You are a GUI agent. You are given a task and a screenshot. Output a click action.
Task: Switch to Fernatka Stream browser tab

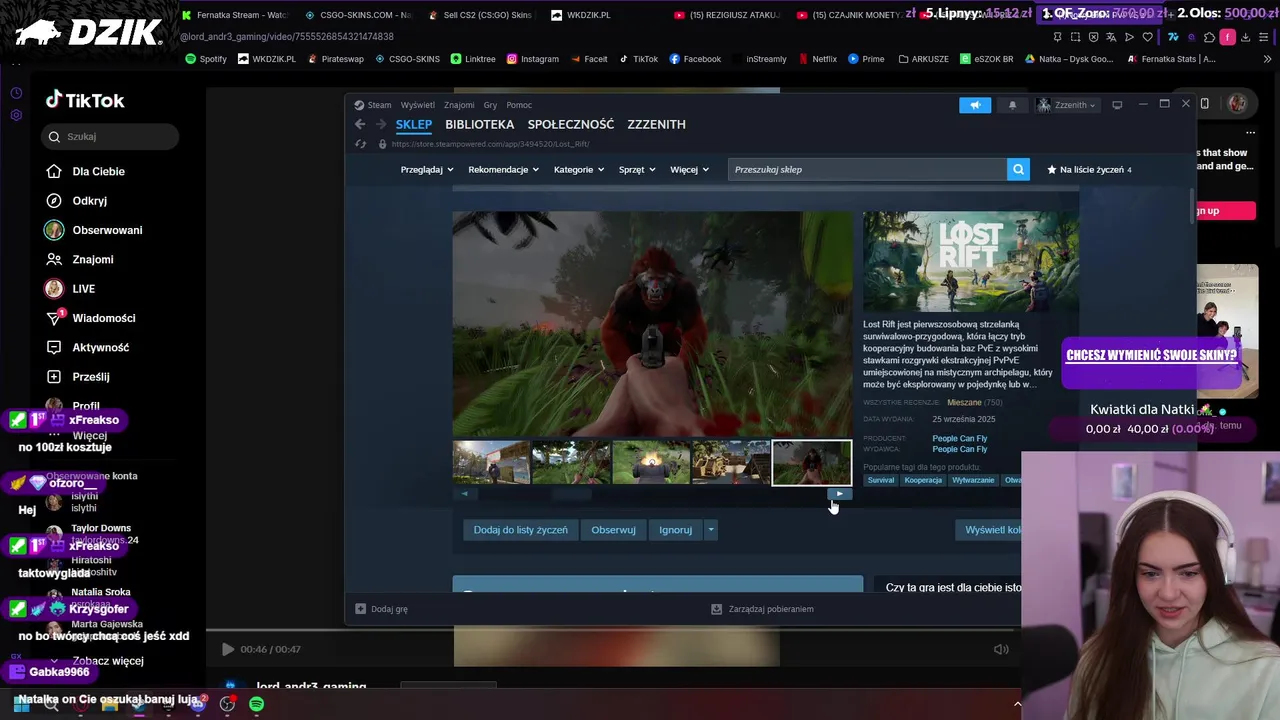click(234, 15)
